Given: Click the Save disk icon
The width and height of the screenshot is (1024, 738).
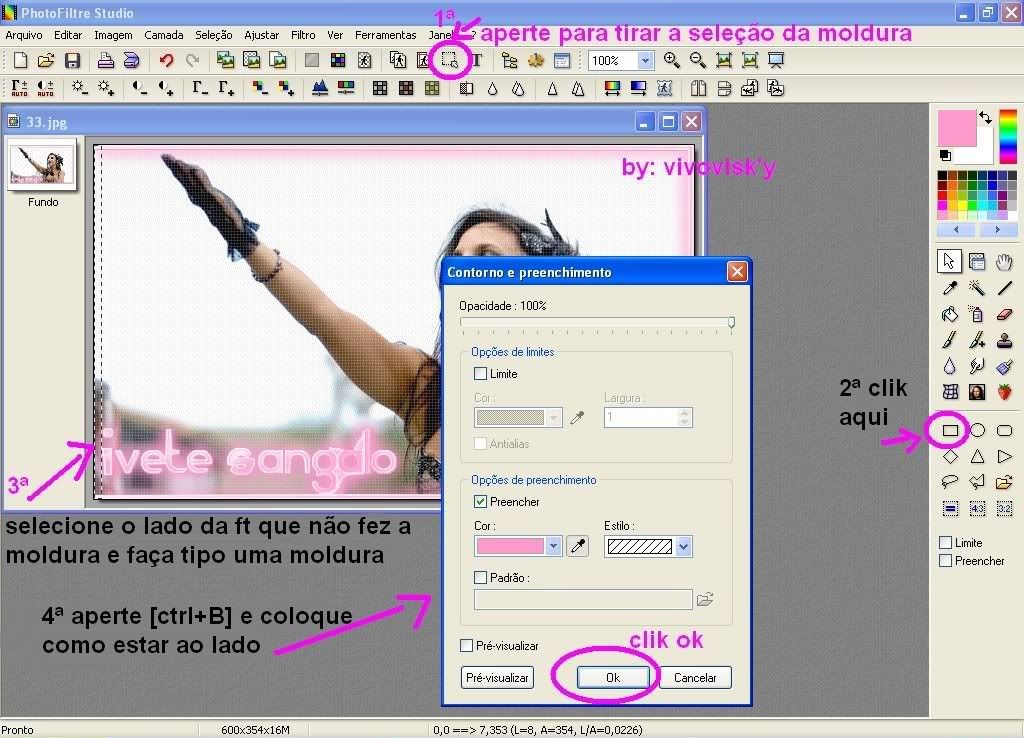Looking at the screenshot, I should 72,61.
